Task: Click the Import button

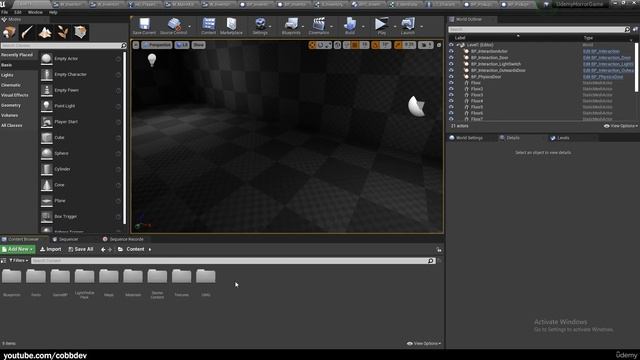Action: pyautogui.click(x=51, y=249)
